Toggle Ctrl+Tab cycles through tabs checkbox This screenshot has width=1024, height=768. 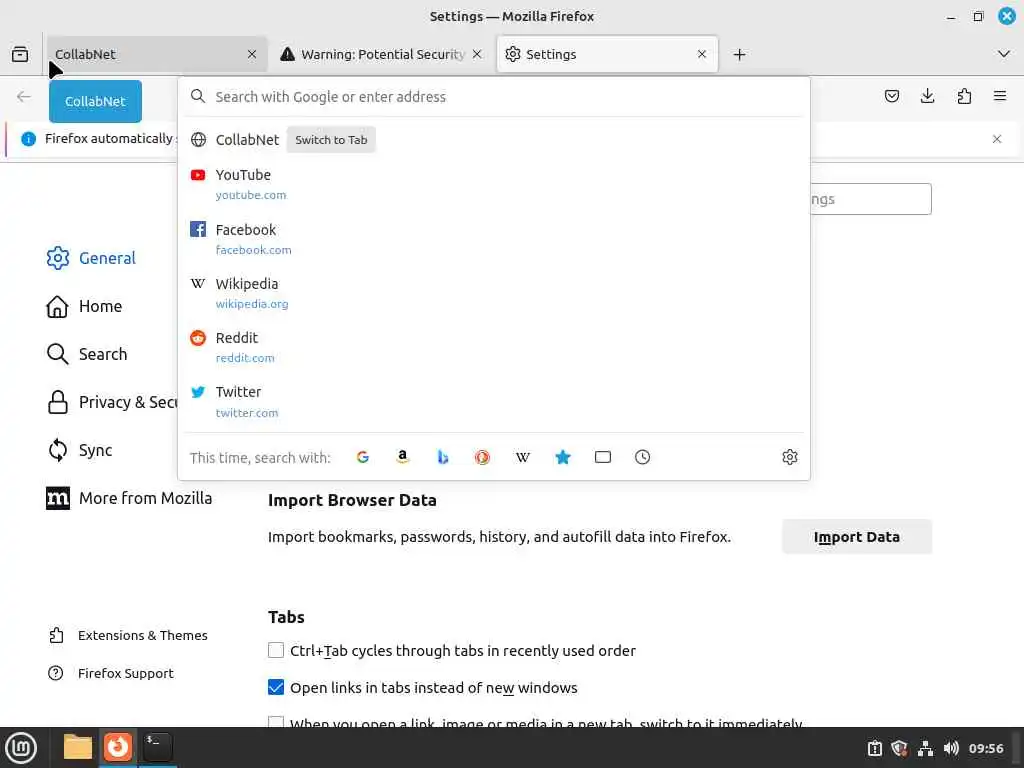pyautogui.click(x=276, y=650)
